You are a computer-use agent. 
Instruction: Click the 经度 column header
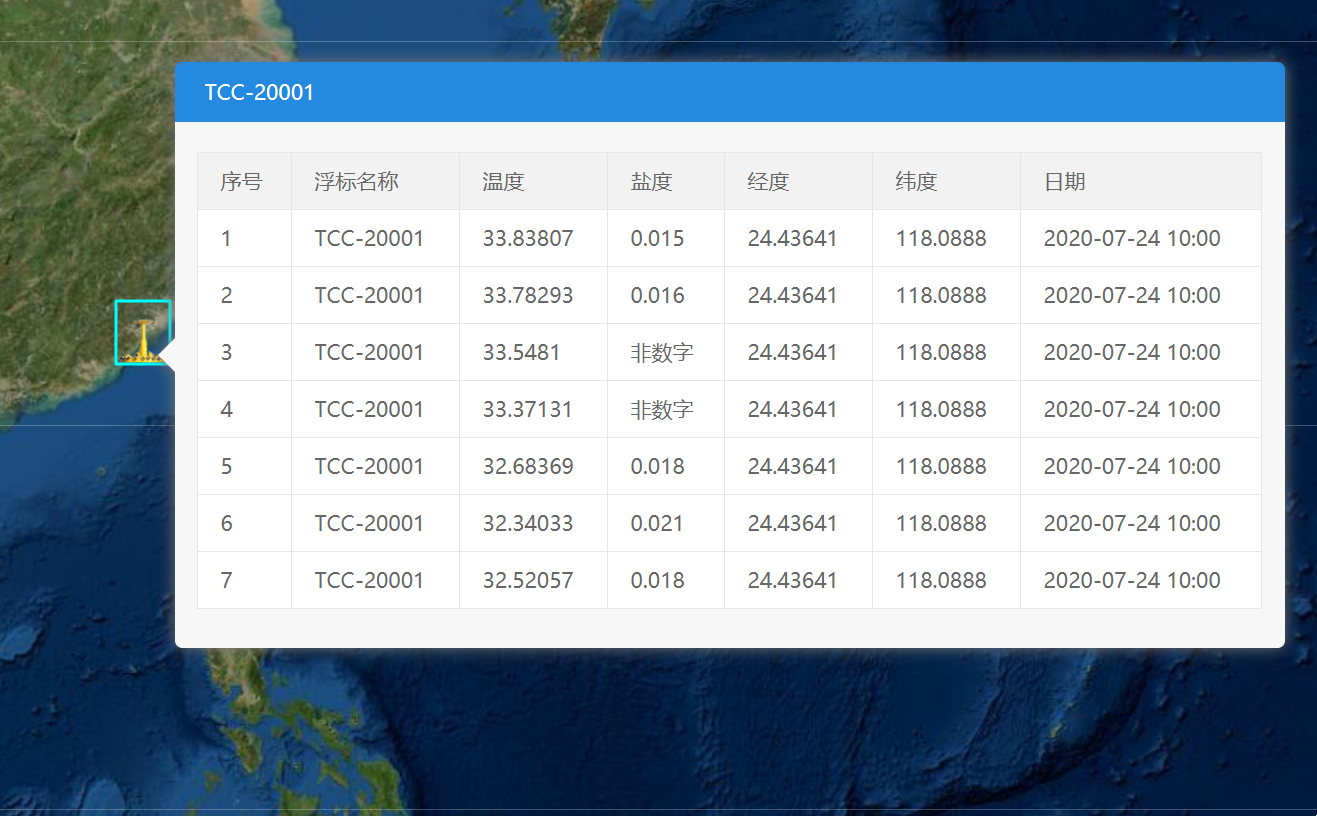768,182
